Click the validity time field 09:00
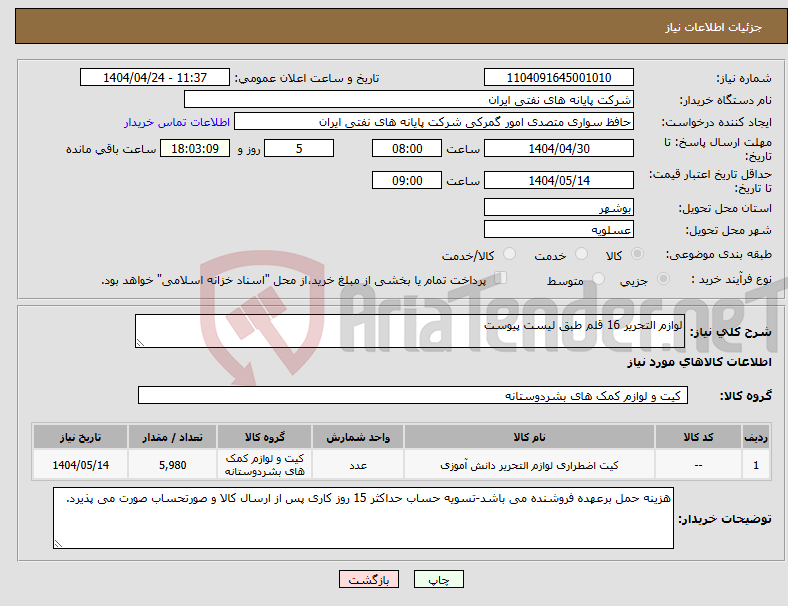 pos(407,180)
